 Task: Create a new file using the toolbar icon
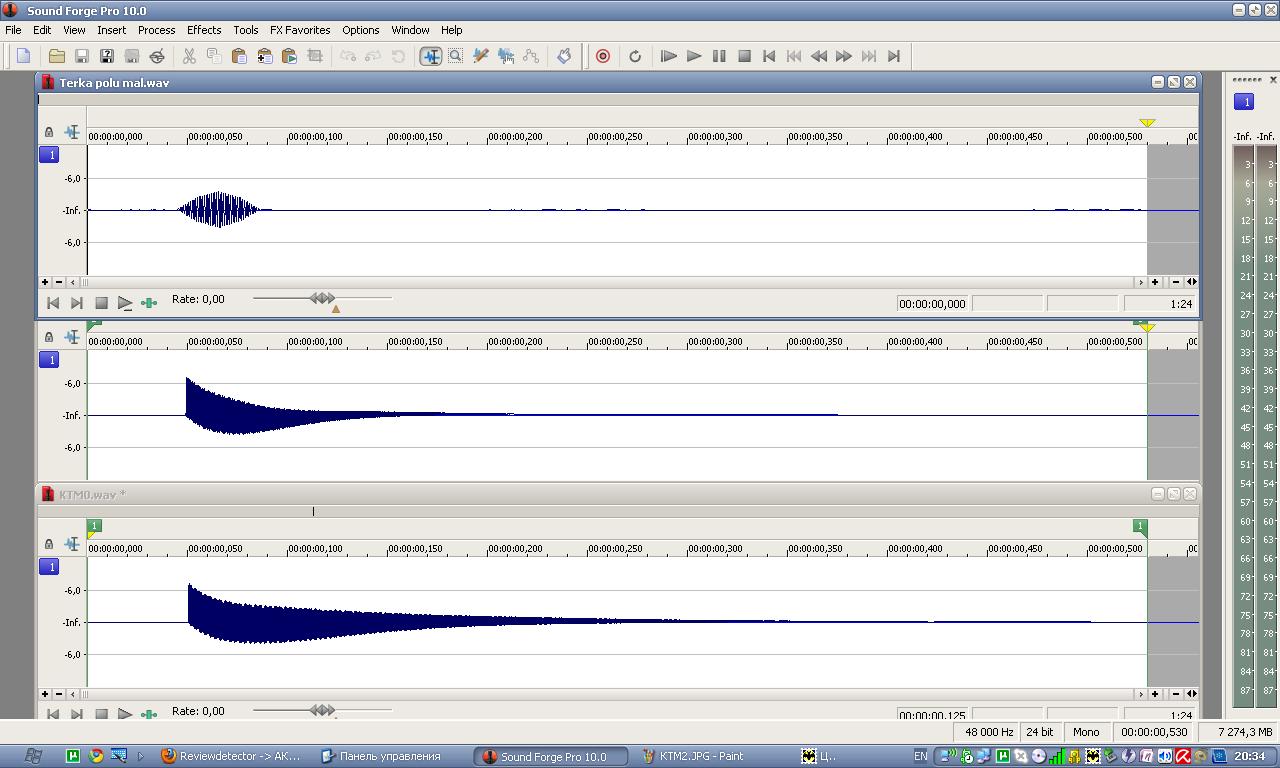point(23,57)
